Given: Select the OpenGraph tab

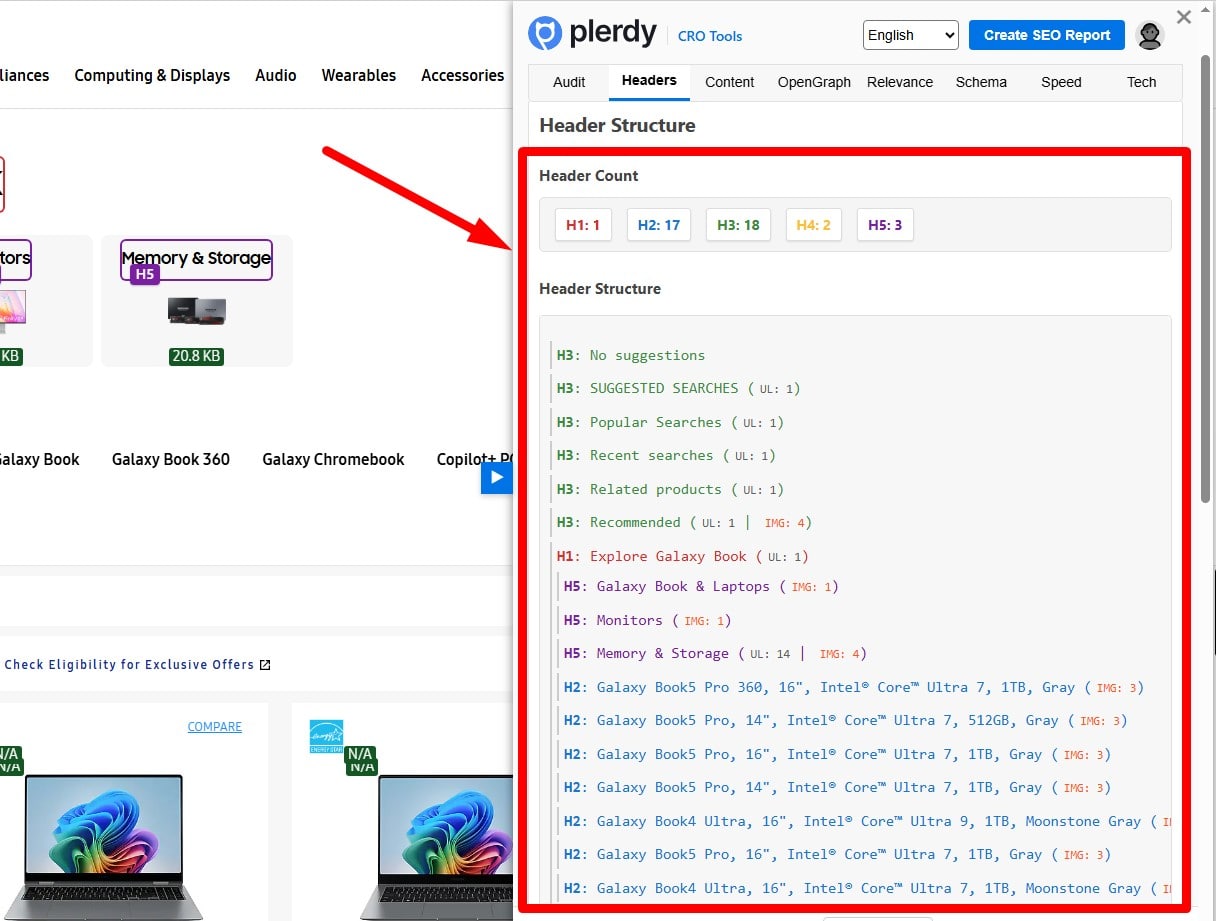Looking at the screenshot, I should coord(814,82).
